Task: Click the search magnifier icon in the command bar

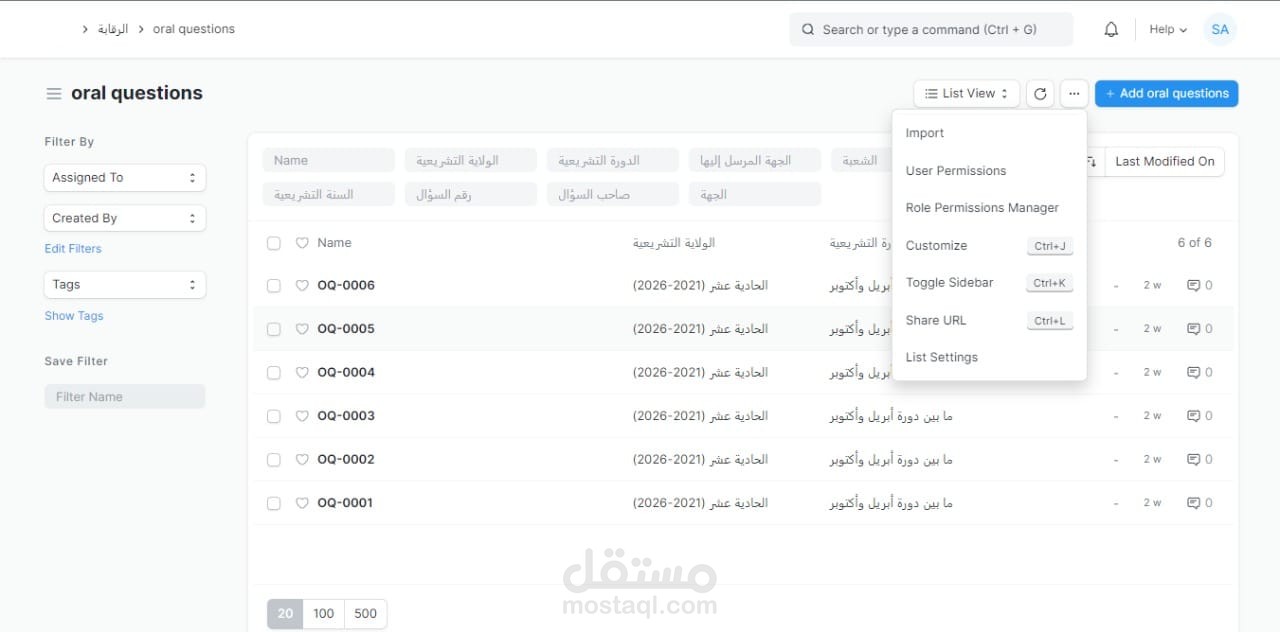Action: click(x=807, y=29)
